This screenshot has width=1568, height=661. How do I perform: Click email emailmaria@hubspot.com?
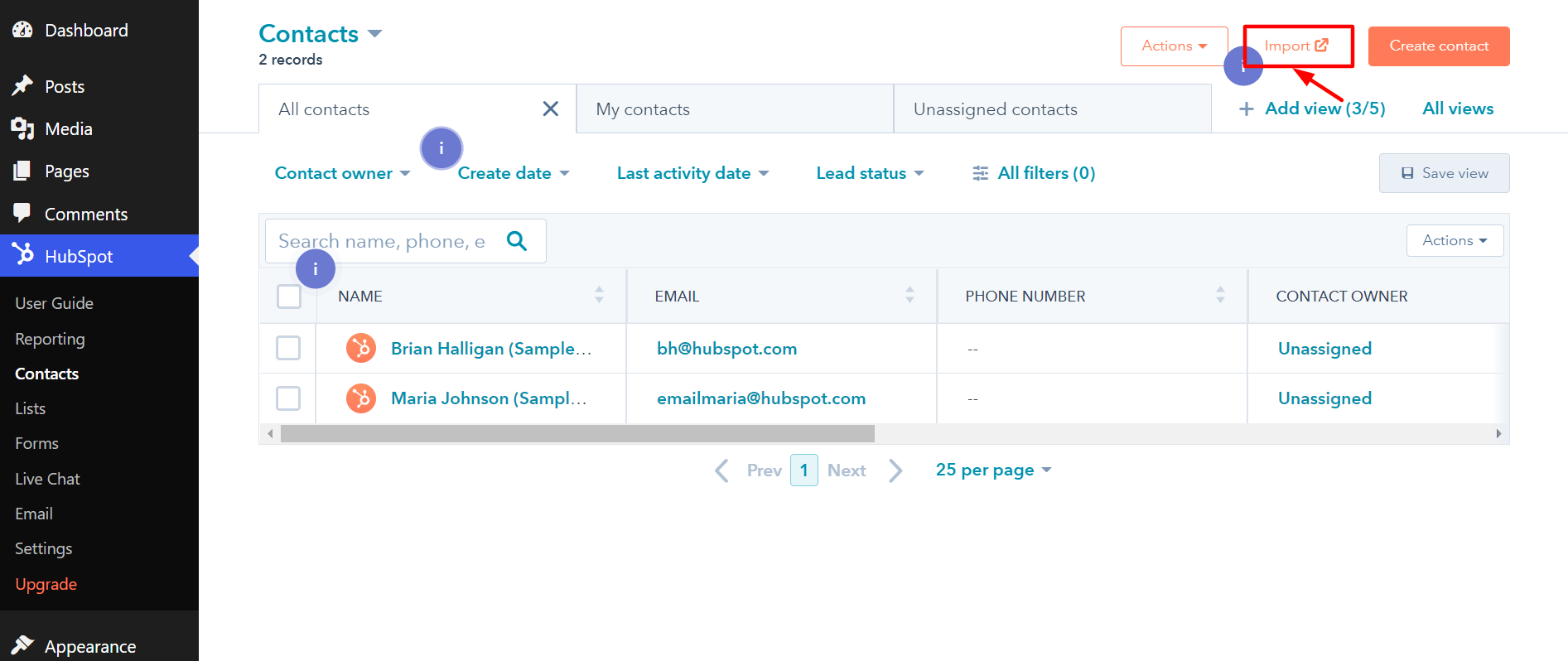(x=761, y=398)
